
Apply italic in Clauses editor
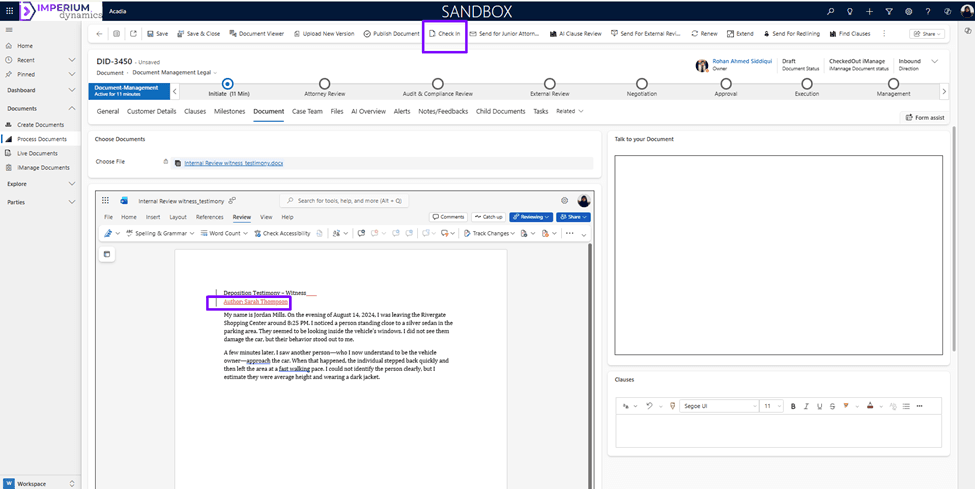[x=807, y=406]
